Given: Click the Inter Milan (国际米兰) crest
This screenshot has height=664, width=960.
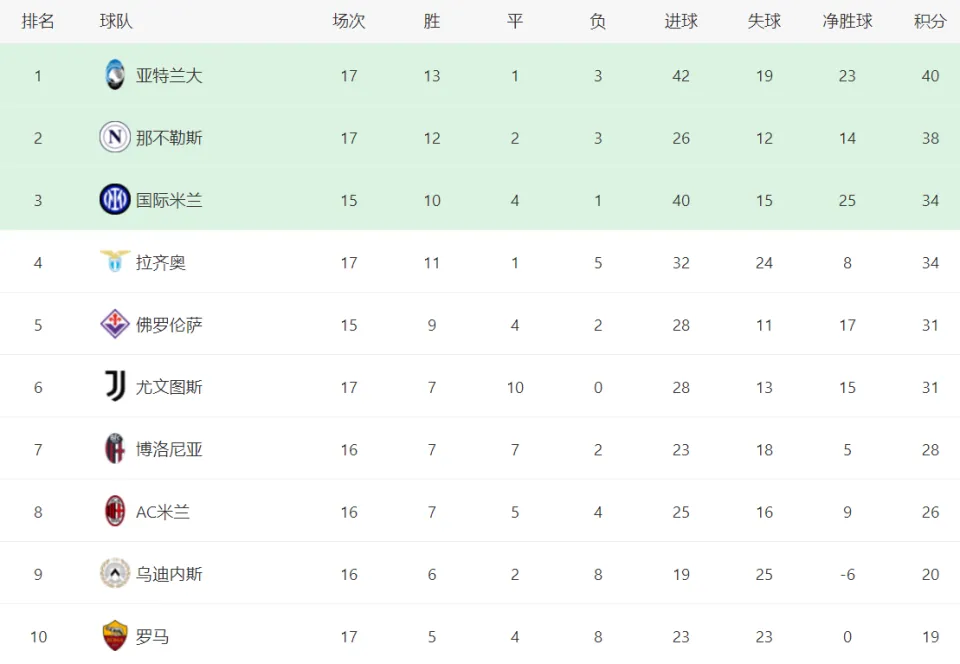Looking at the screenshot, I should coord(114,200).
